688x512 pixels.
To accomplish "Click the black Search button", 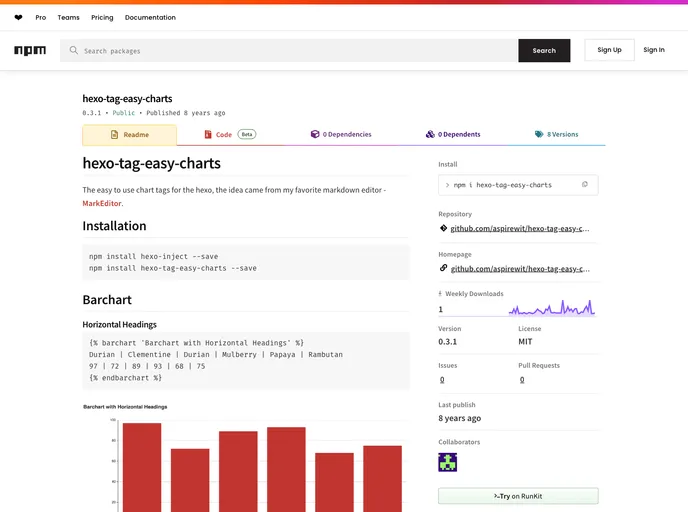I will [x=544, y=50].
